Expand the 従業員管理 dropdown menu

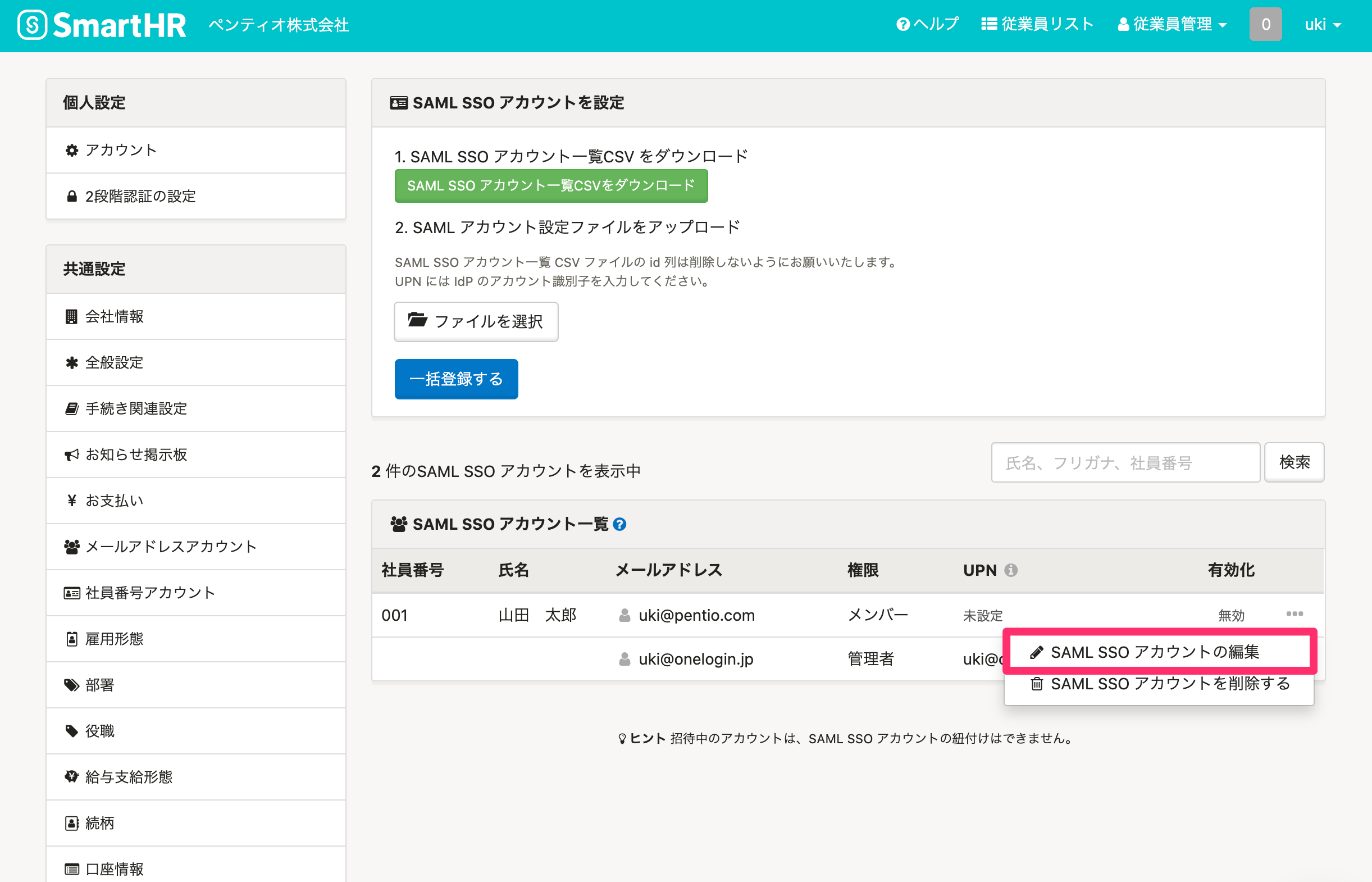(1172, 24)
